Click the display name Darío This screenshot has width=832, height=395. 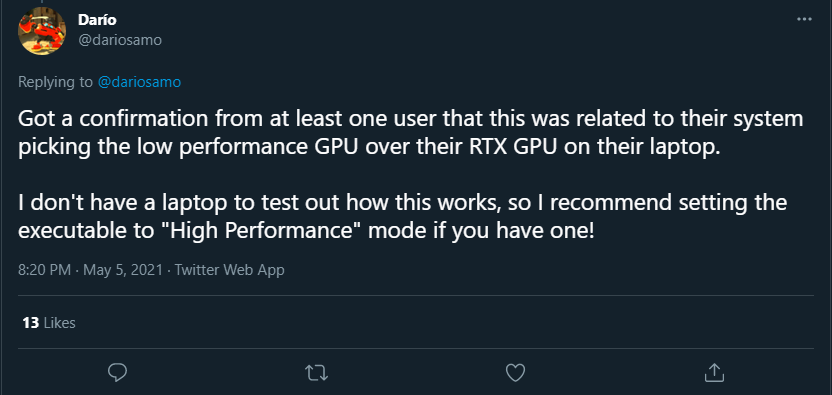[x=97, y=20]
